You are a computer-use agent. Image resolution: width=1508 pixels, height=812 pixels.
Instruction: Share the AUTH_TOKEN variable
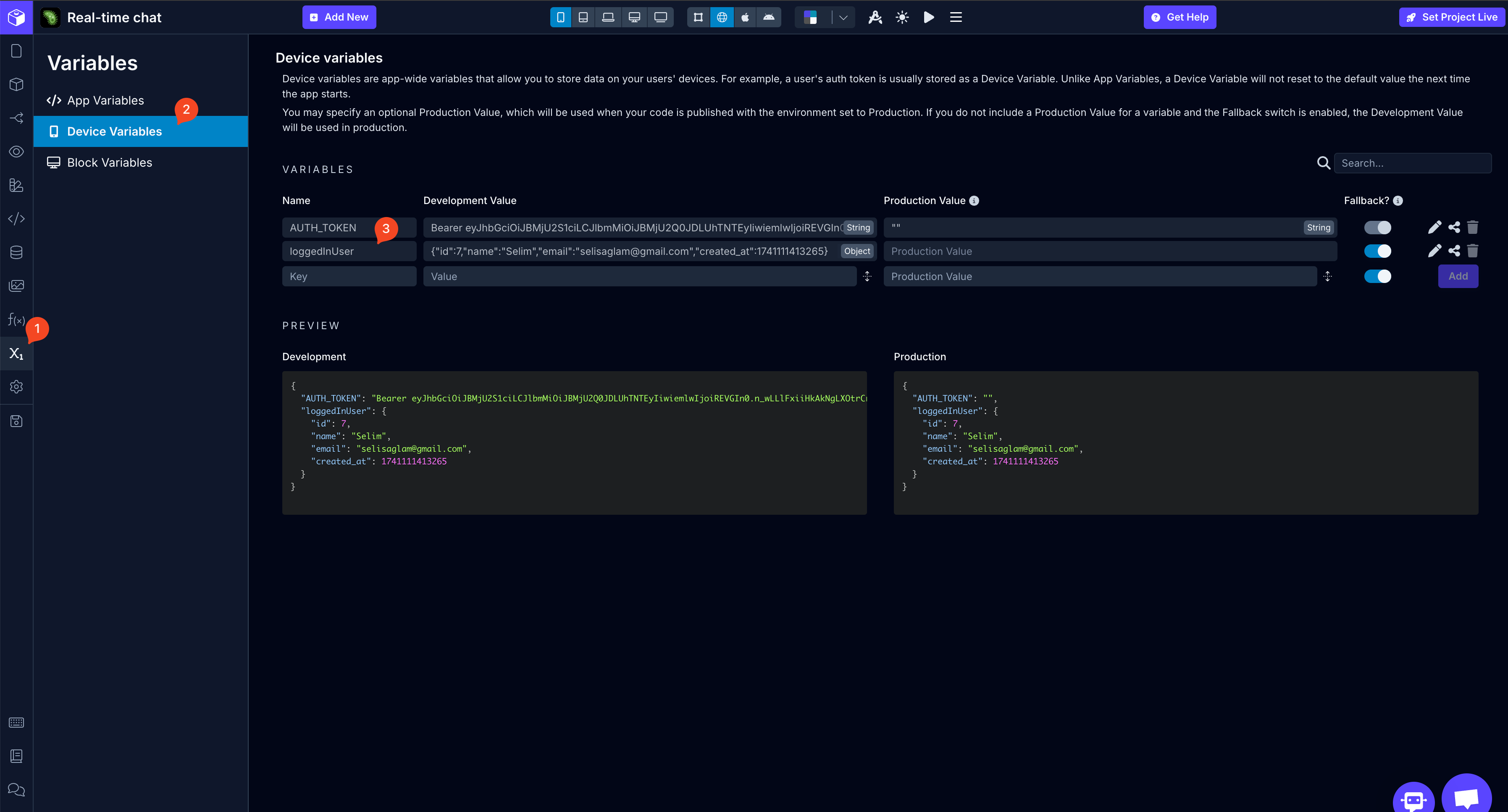coord(1454,228)
